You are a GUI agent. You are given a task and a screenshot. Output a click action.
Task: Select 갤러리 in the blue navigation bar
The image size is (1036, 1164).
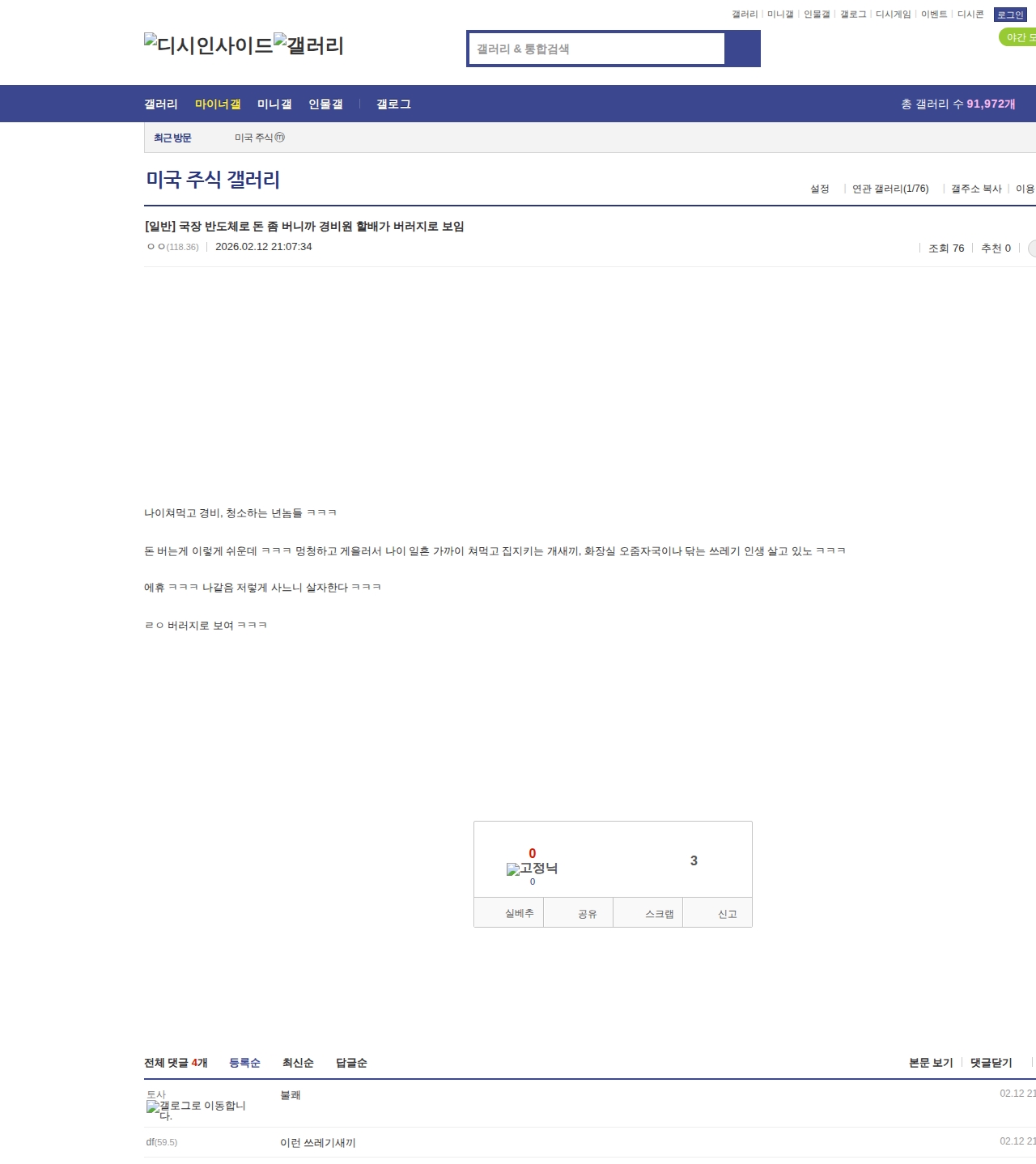pyautogui.click(x=161, y=104)
